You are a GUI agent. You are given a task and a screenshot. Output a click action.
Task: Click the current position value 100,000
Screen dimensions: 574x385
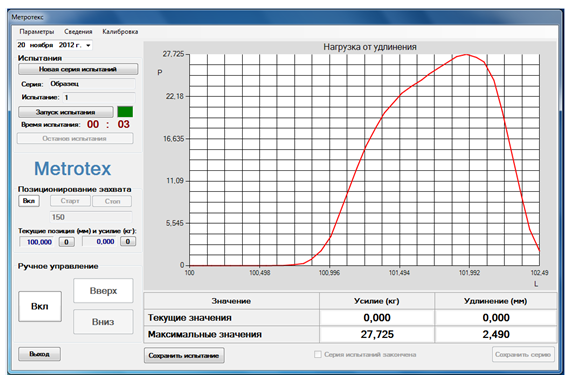pos(36,242)
